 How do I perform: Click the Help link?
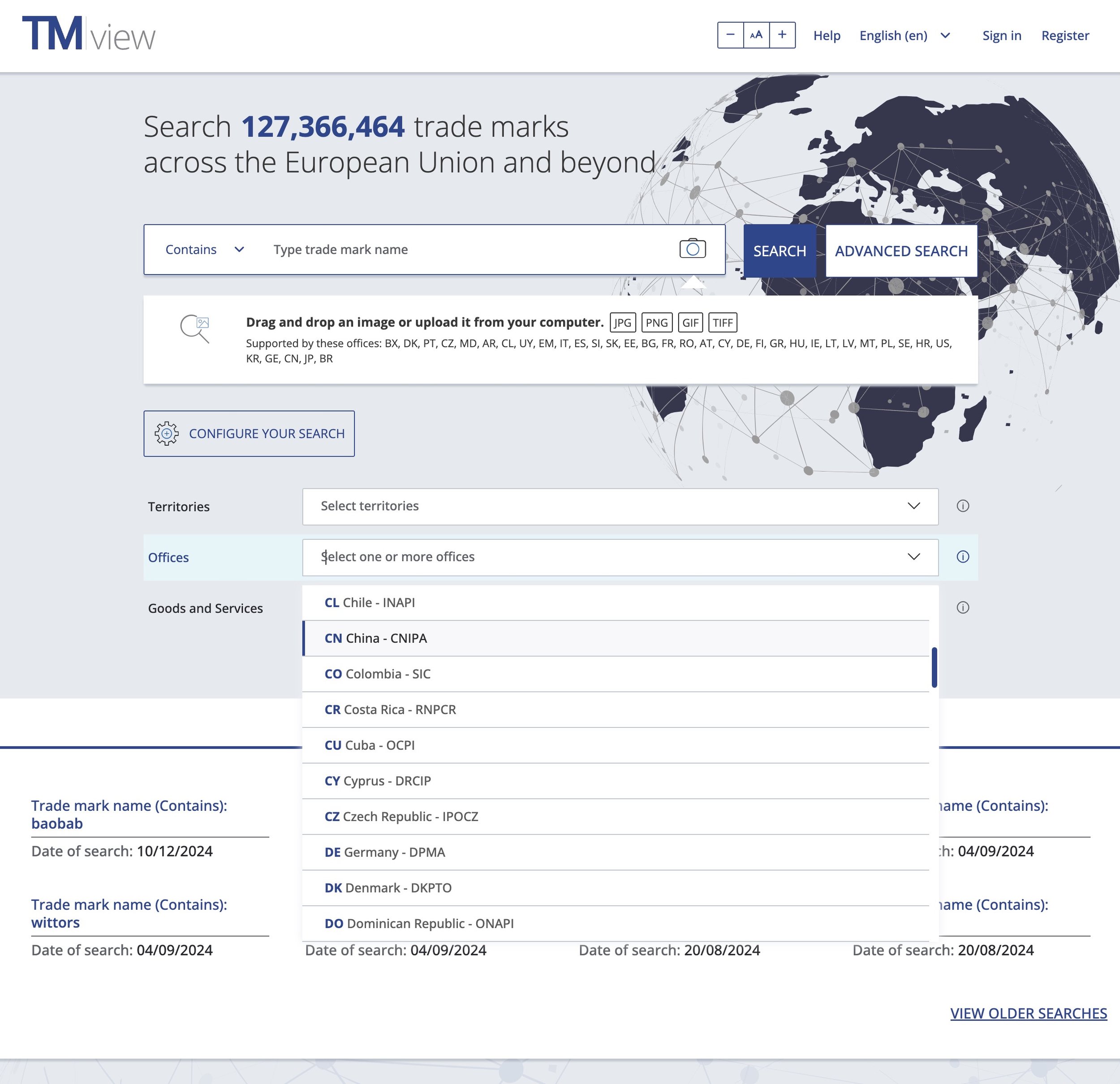[826, 35]
